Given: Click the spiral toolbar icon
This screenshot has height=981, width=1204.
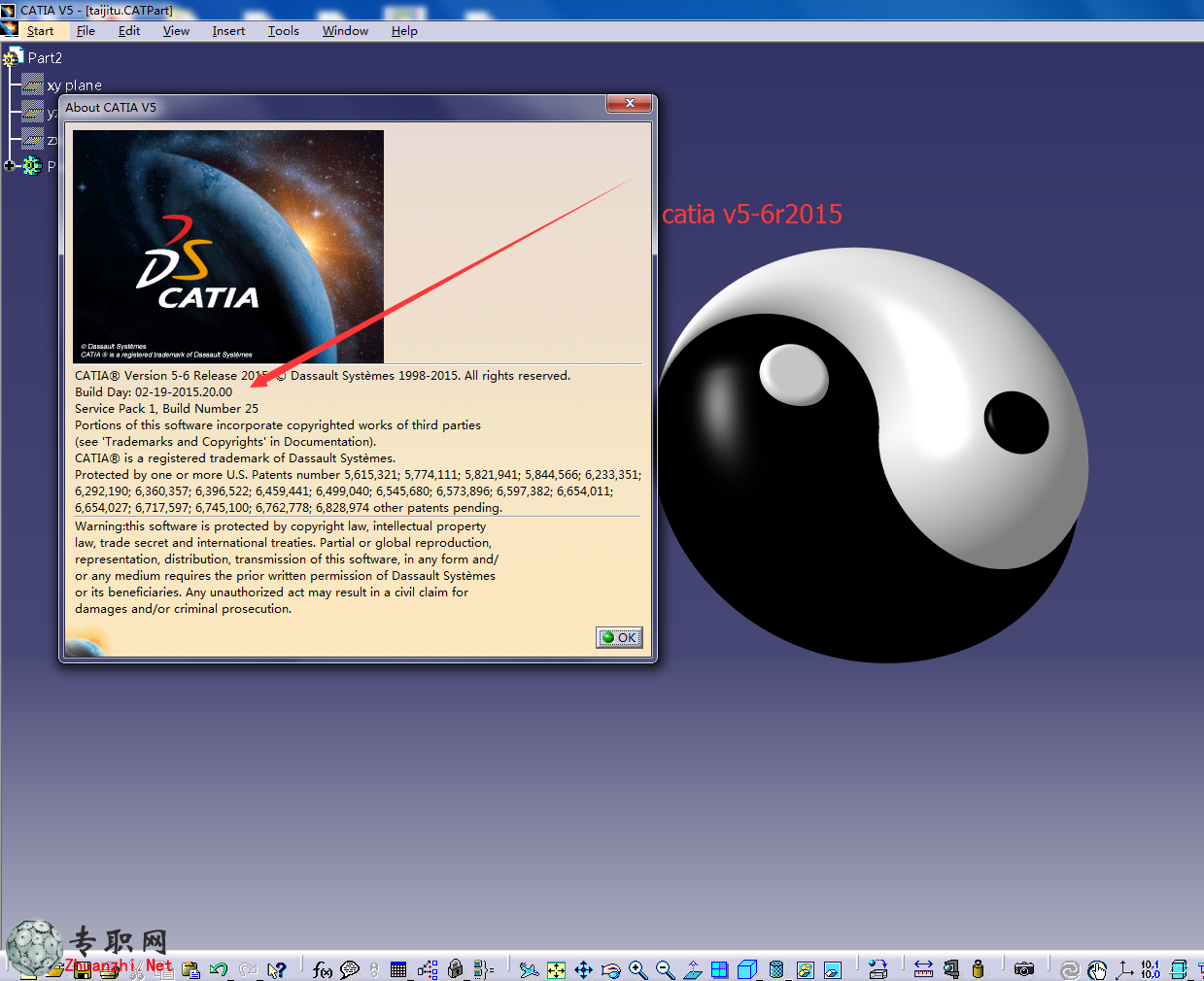Looking at the screenshot, I should coord(1070,969).
